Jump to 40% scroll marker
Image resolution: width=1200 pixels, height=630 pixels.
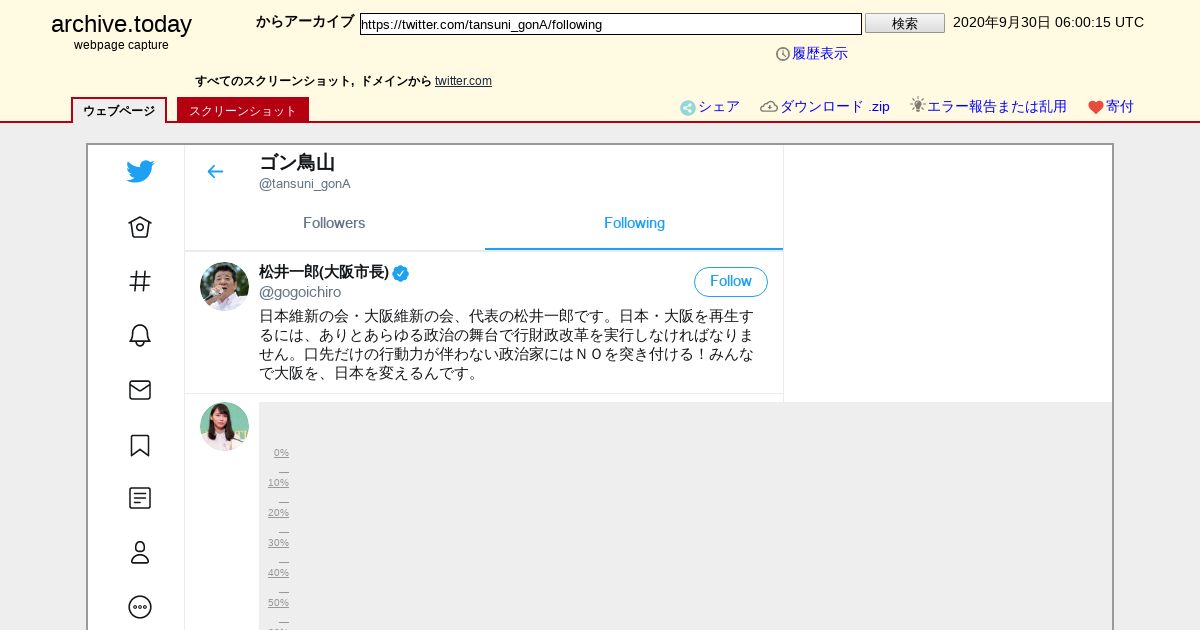pyautogui.click(x=278, y=573)
